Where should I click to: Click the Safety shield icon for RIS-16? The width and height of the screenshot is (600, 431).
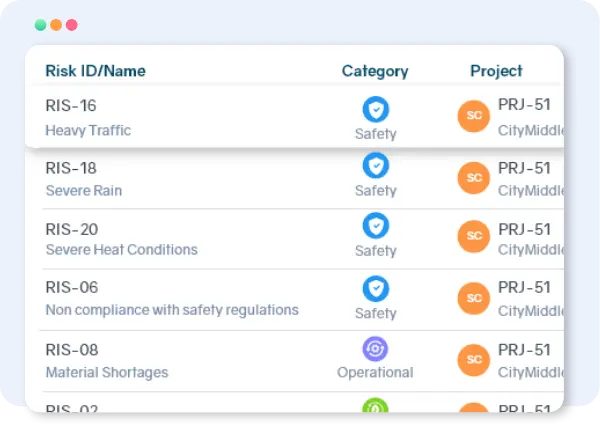click(x=375, y=110)
